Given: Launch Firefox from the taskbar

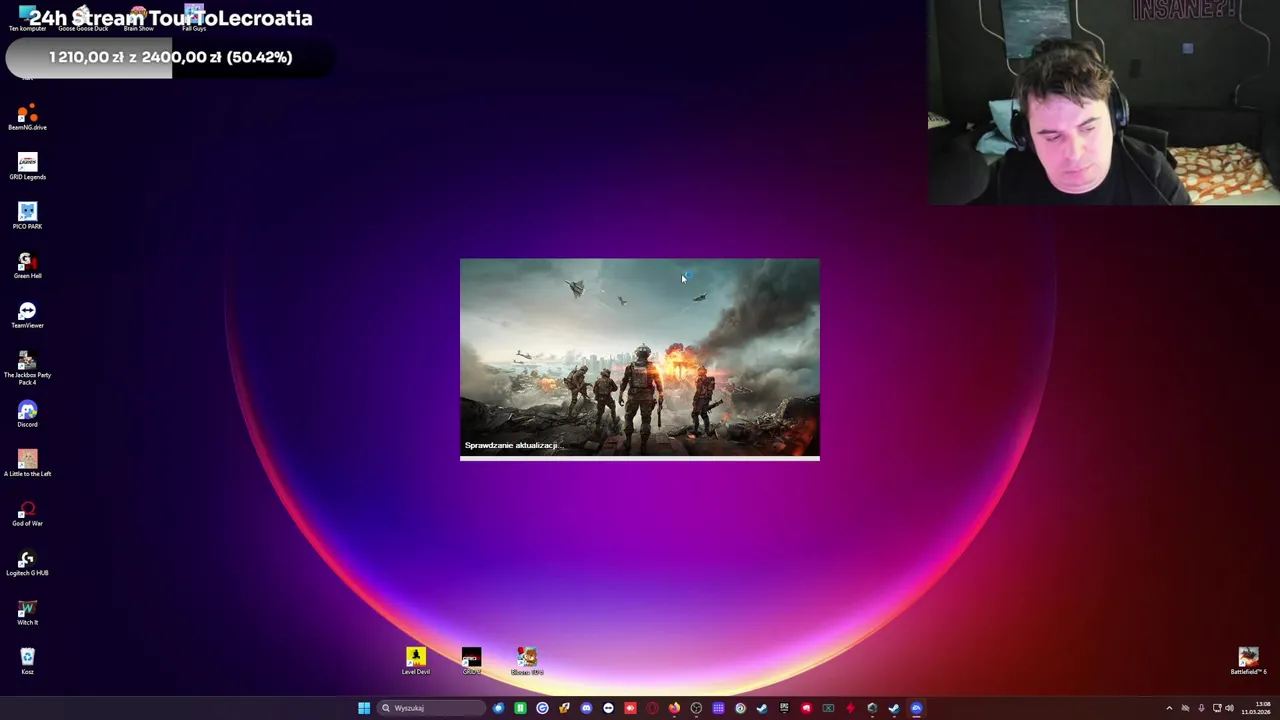Looking at the screenshot, I should 674,708.
